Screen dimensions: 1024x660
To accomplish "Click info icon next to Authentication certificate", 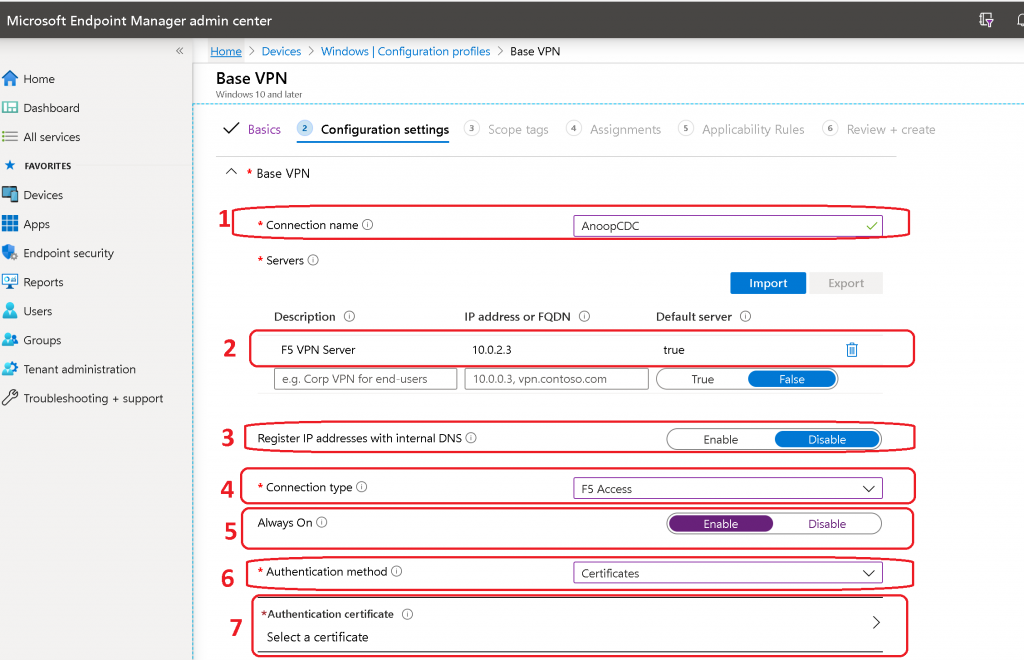I will click(x=408, y=614).
